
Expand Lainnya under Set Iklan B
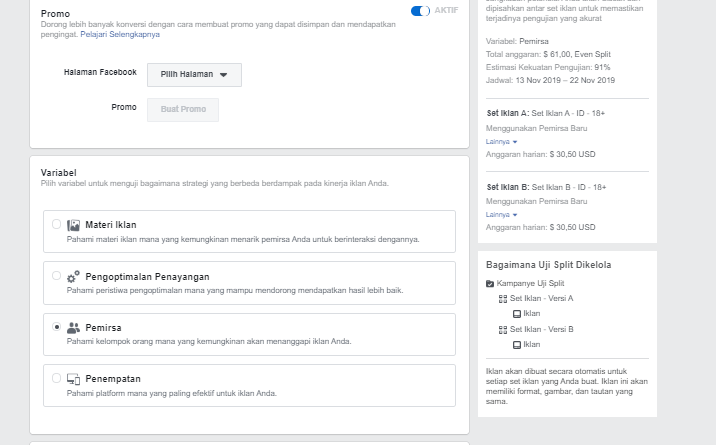click(501, 215)
